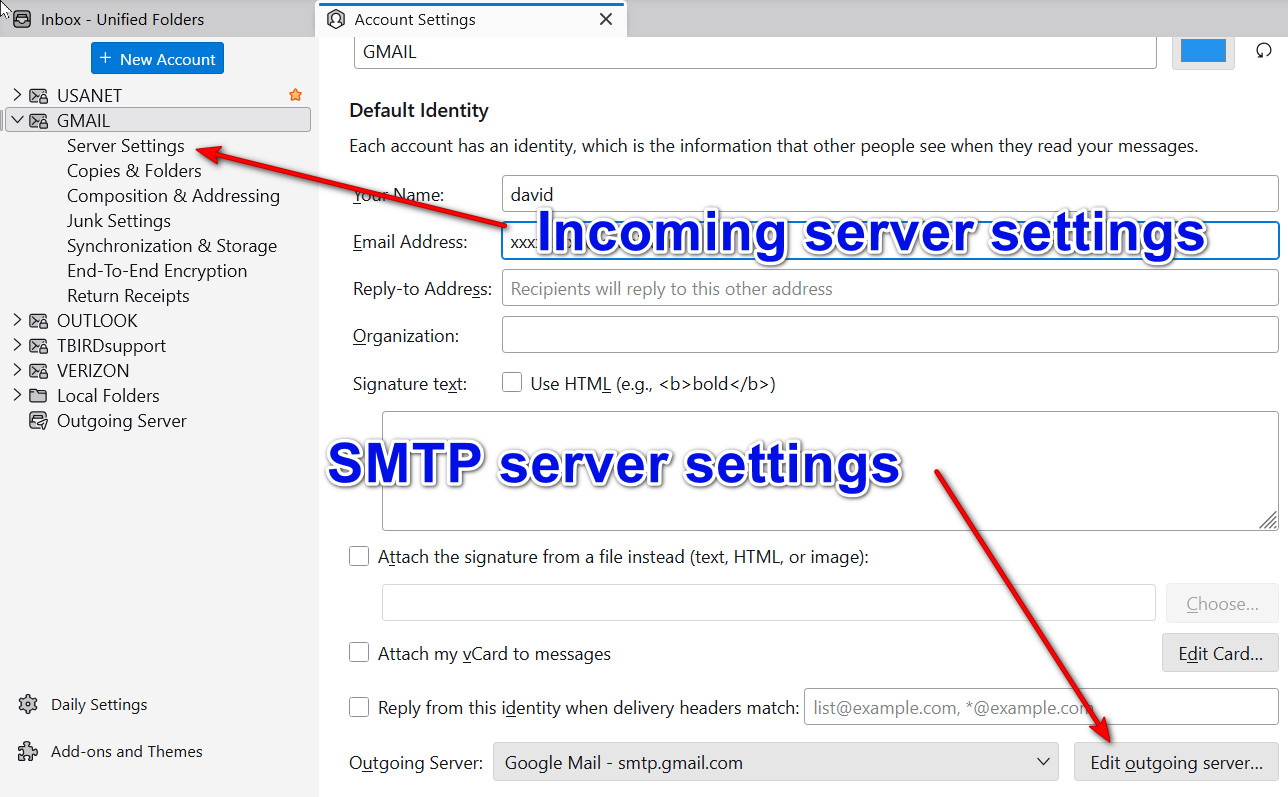Open Synchronization & Storage settings
The height and width of the screenshot is (797, 1288).
172,246
